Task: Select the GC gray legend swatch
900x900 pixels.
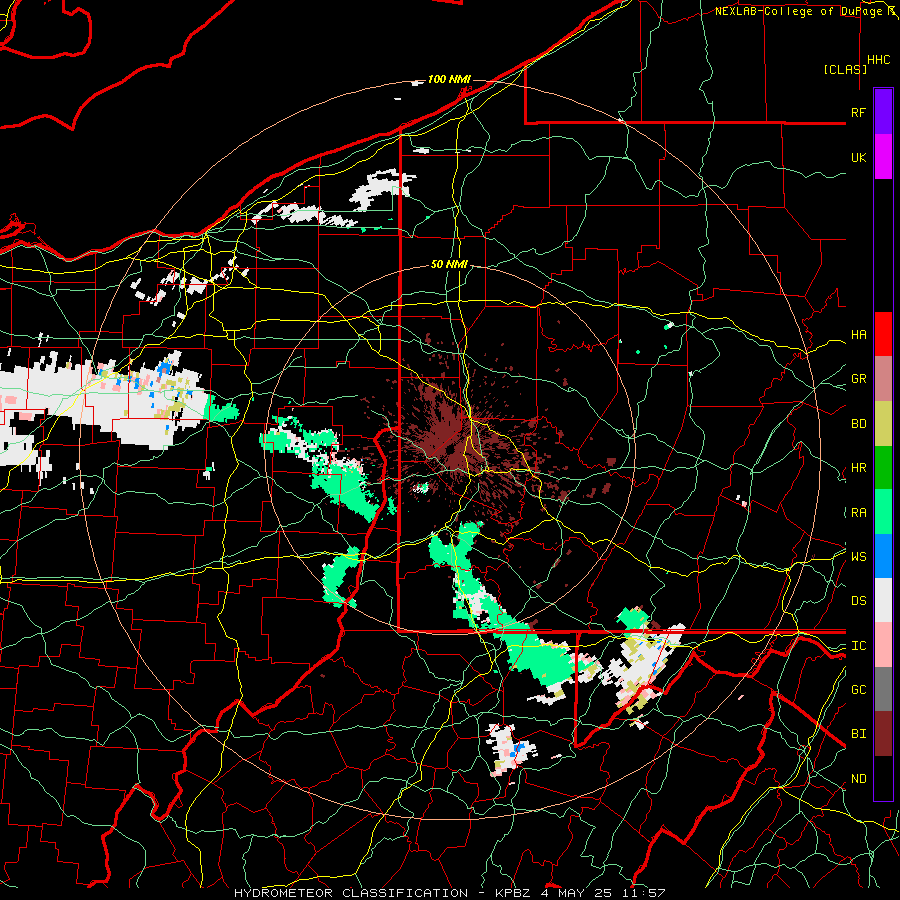Action: point(883,689)
